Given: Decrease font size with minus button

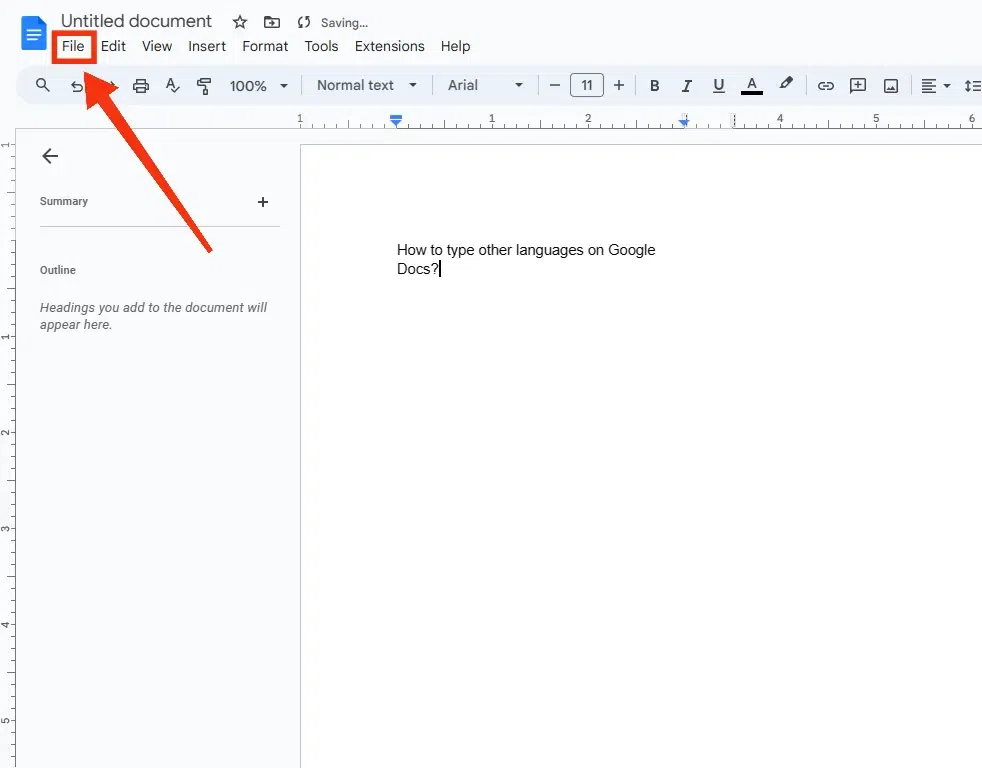Looking at the screenshot, I should 554,85.
